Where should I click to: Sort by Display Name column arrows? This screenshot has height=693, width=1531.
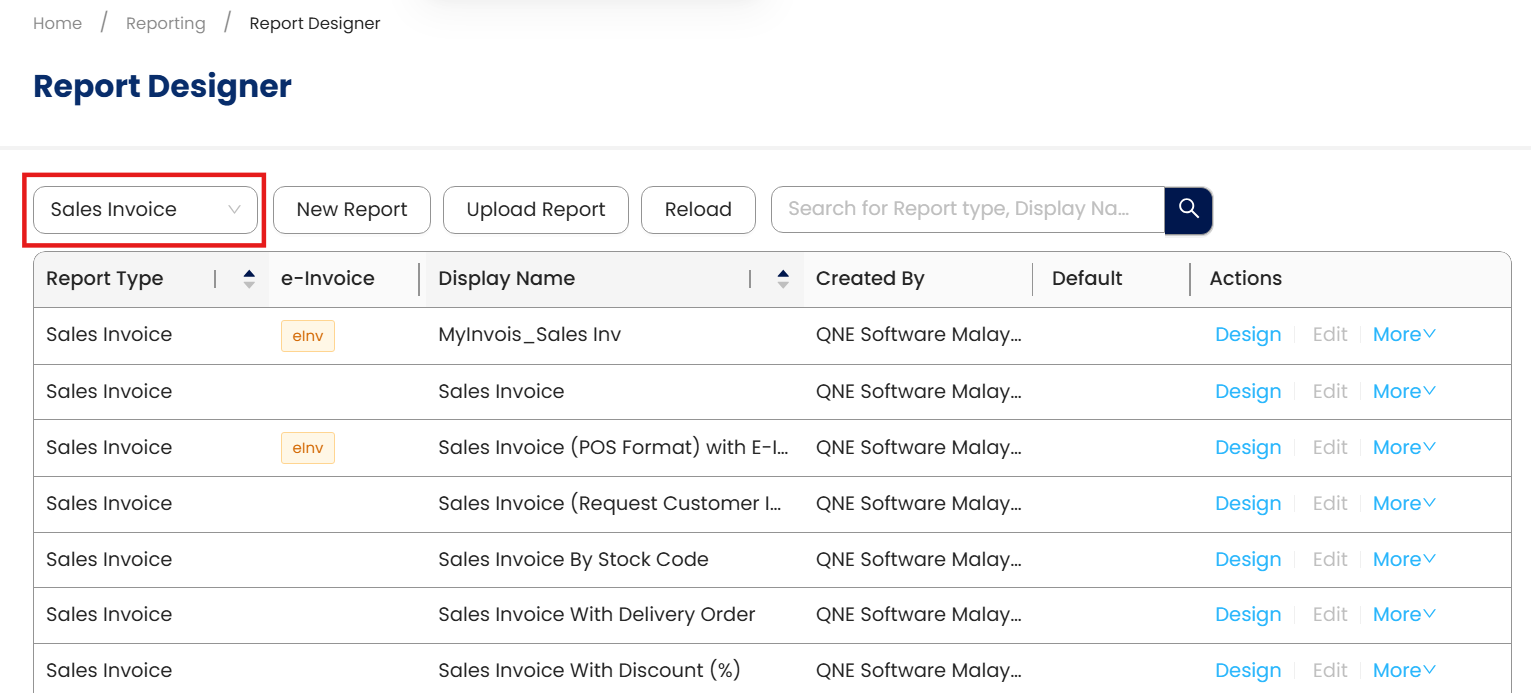tap(783, 279)
